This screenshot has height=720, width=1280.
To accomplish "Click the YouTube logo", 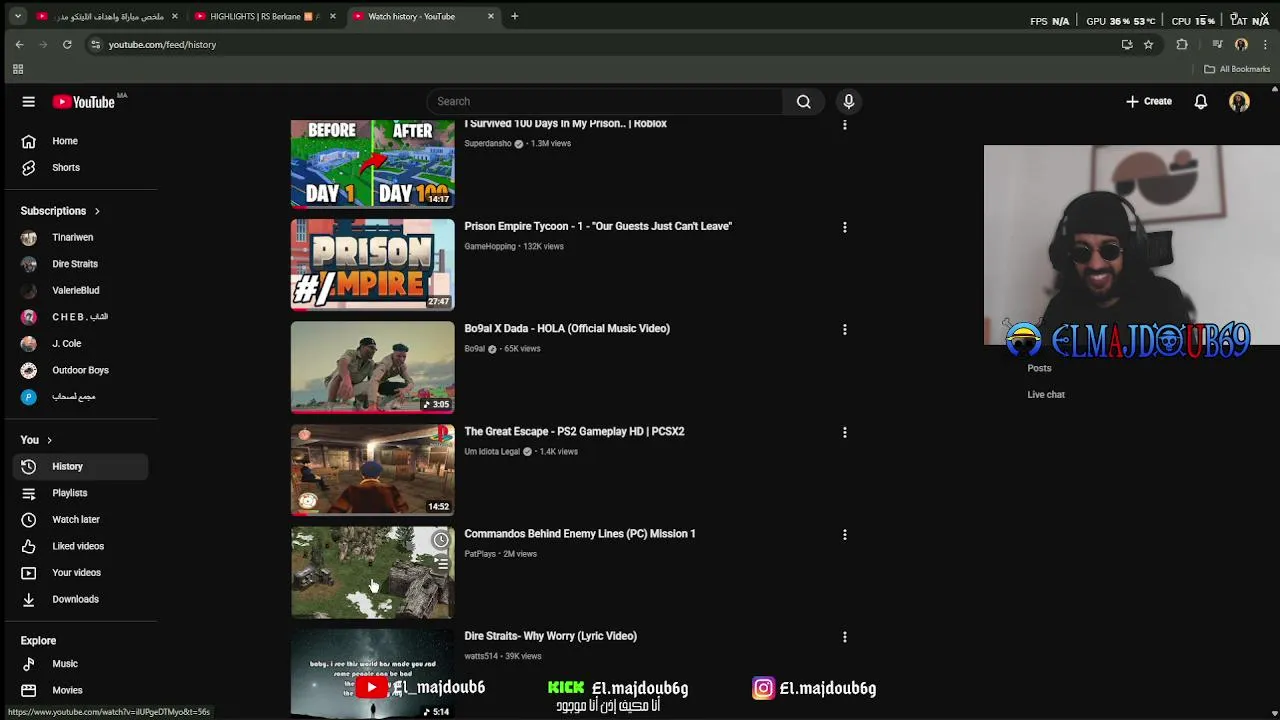I will pos(84,101).
